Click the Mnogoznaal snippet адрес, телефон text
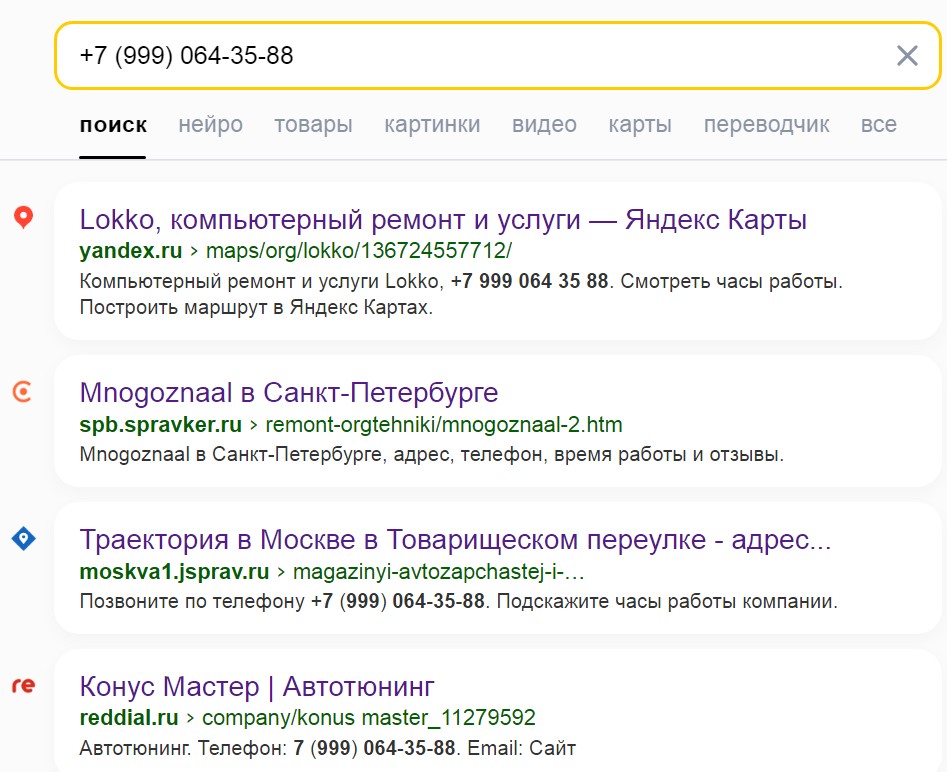This screenshot has width=947, height=772. pyautogui.click(x=431, y=454)
